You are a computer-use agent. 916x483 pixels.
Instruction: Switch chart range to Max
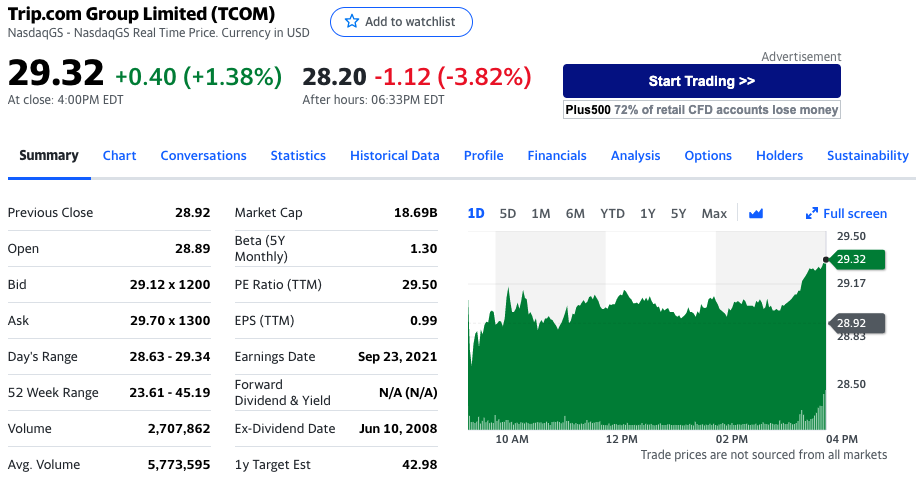pos(714,213)
